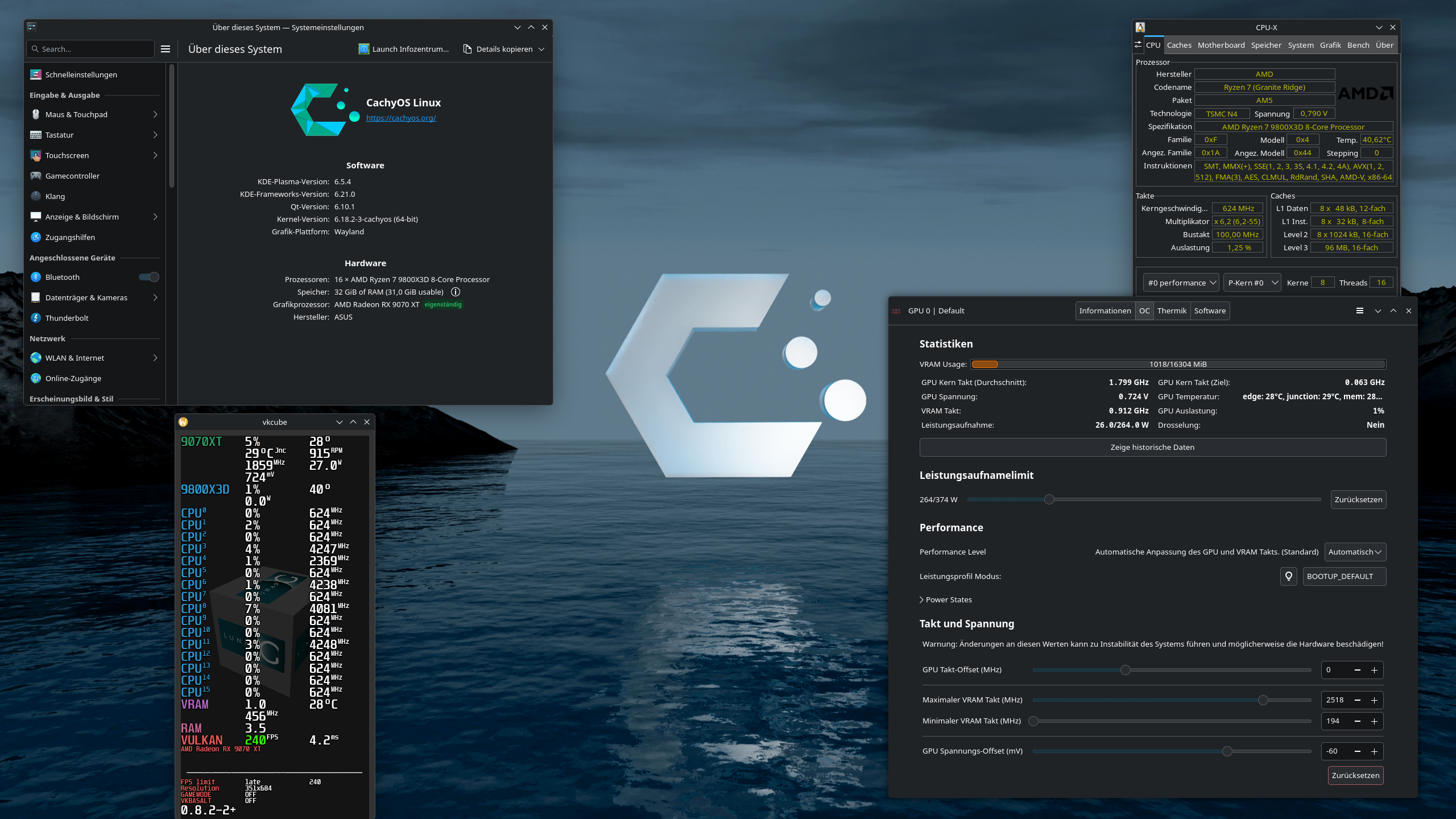Open the Grafik tab in CPU-X

coord(1330,45)
